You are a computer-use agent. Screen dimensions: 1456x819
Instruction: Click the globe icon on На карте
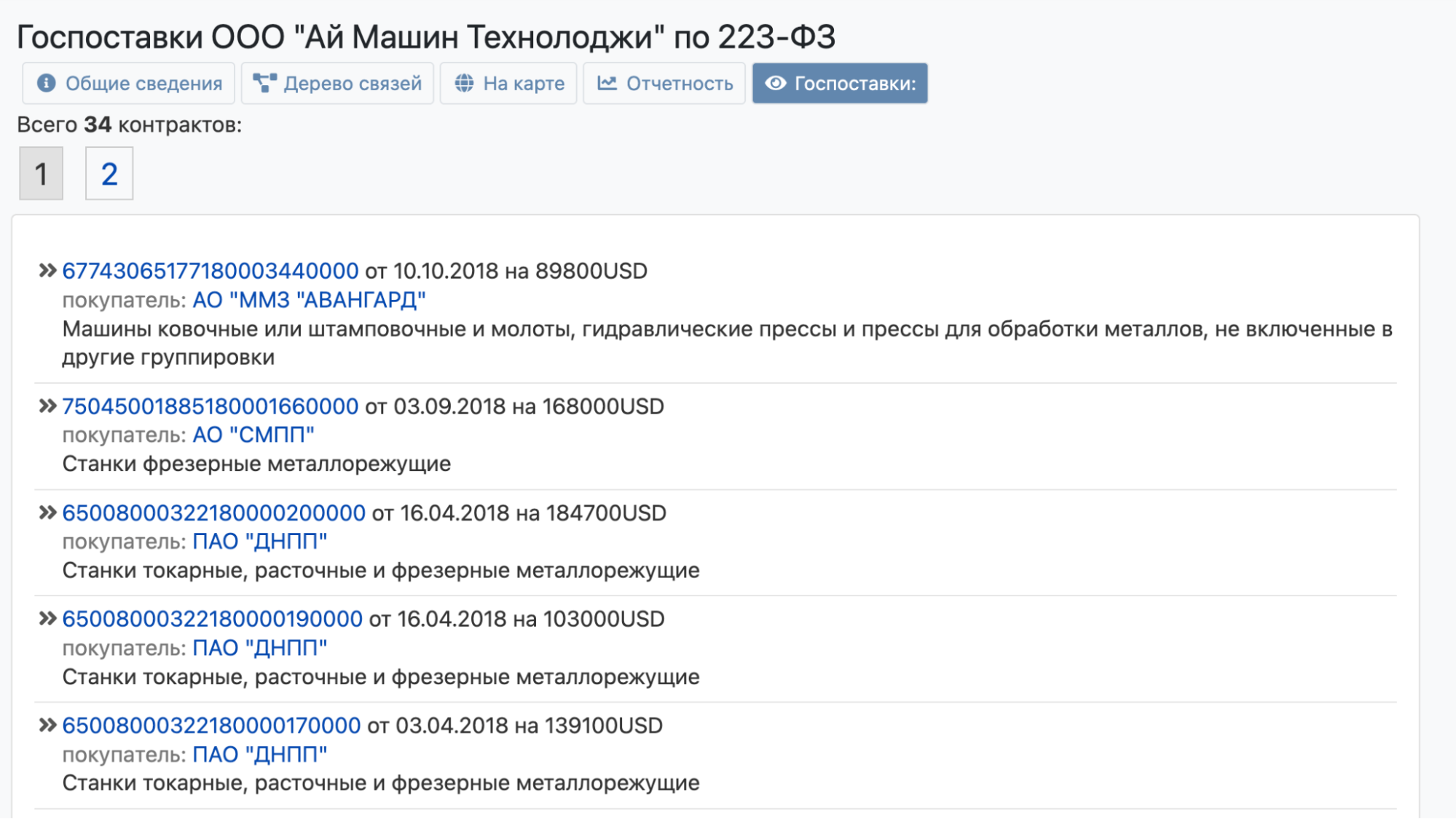tap(464, 84)
